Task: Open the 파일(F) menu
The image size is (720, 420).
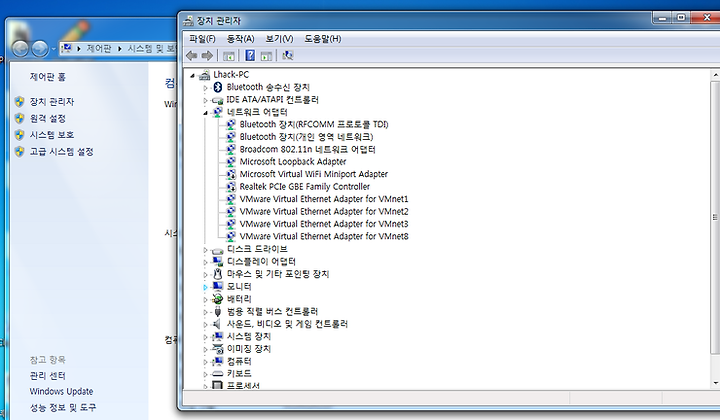Action: tap(202, 39)
